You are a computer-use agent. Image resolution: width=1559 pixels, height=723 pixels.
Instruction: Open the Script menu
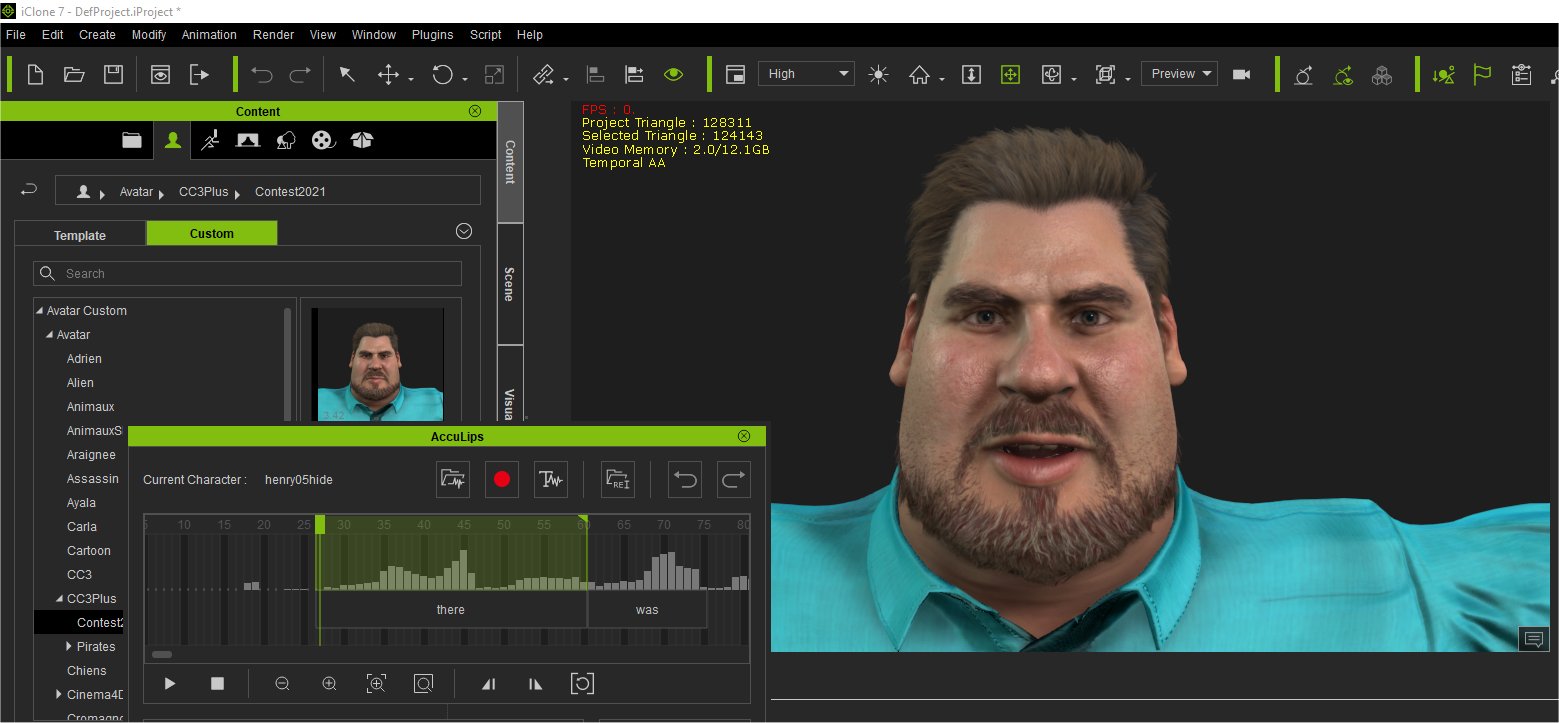(x=486, y=34)
